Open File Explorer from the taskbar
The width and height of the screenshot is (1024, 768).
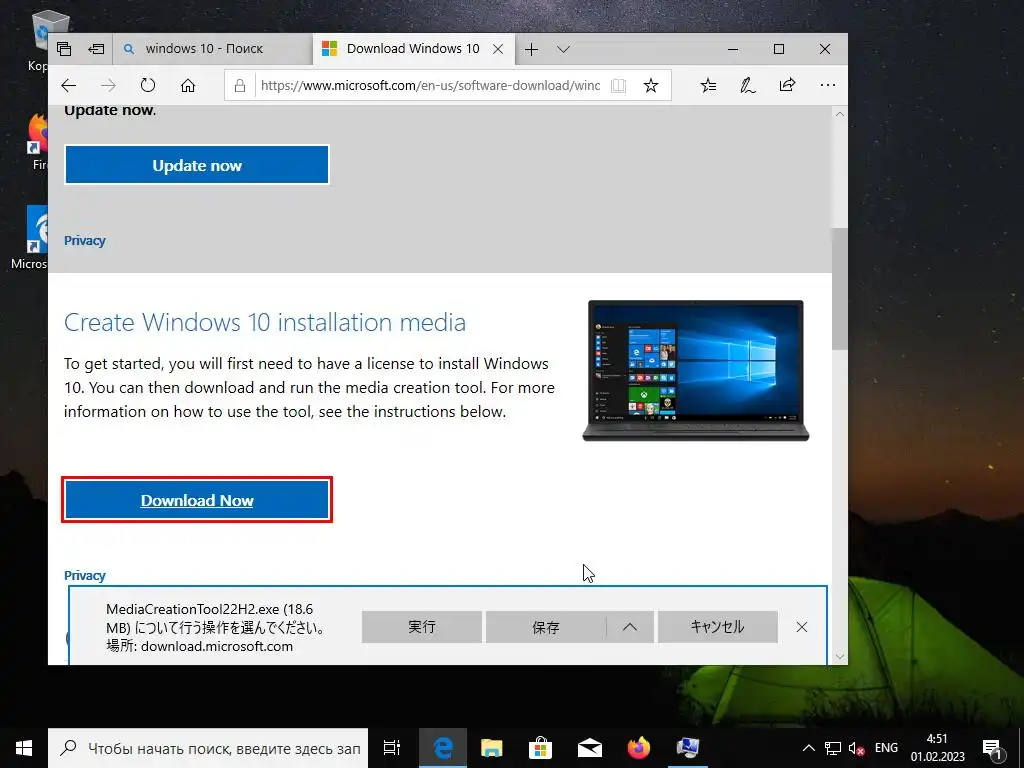pos(492,748)
